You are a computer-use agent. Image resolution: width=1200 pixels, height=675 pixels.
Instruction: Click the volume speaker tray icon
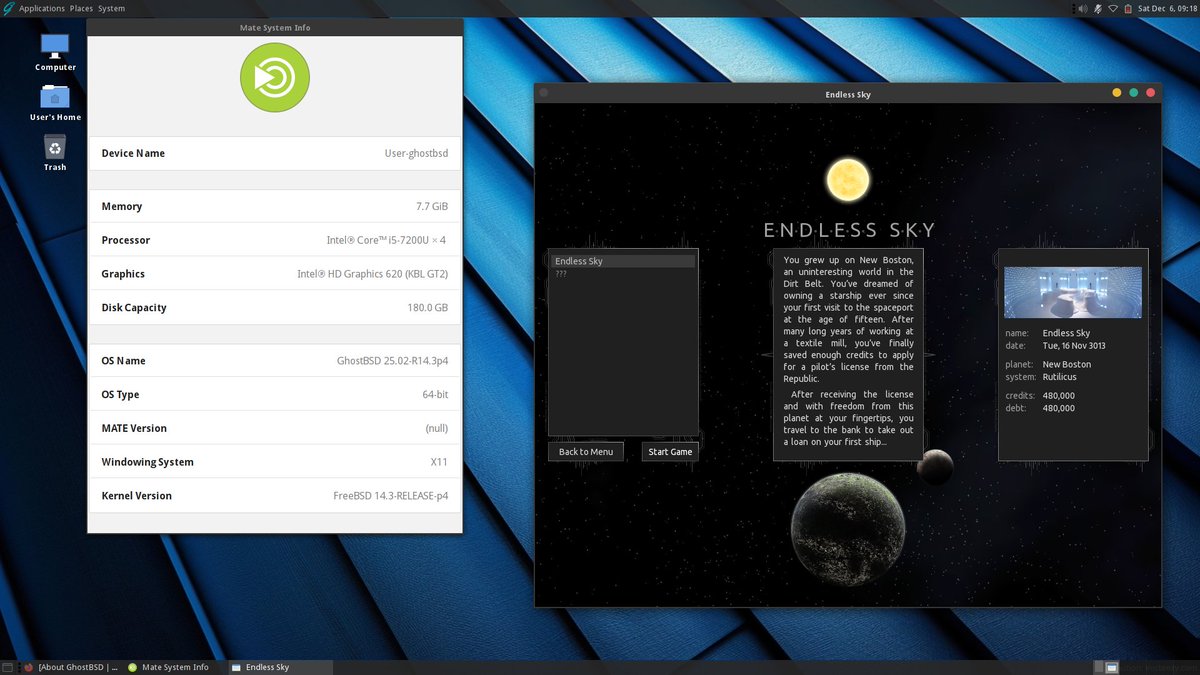tap(1082, 8)
